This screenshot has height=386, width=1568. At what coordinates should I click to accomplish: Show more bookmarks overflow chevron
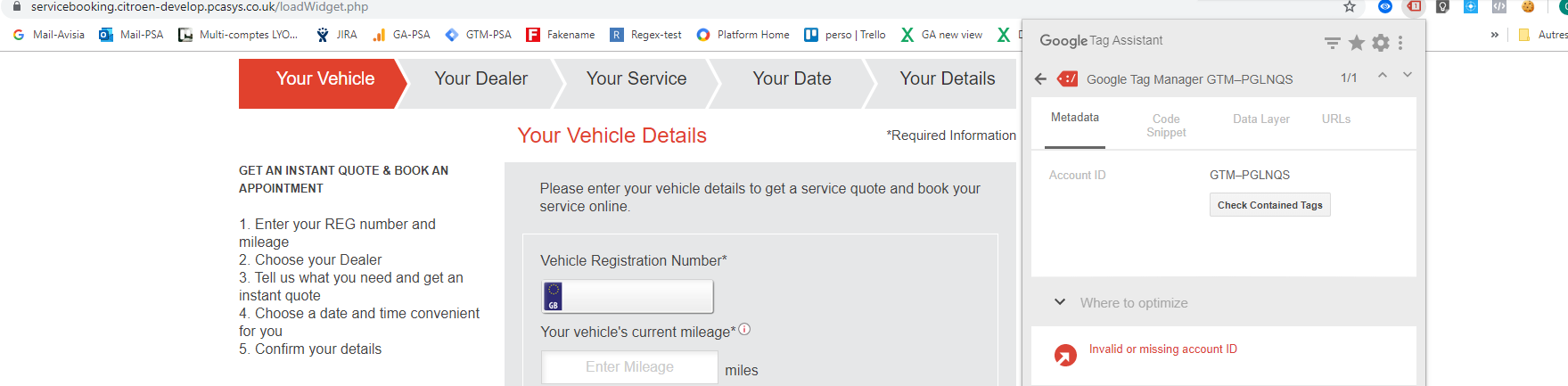pos(1494,35)
